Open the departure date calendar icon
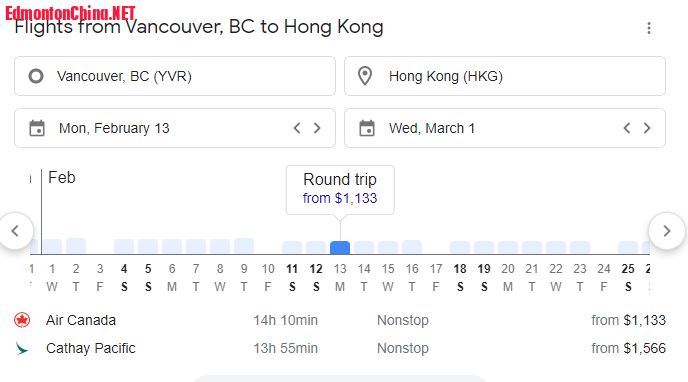 coord(37,128)
